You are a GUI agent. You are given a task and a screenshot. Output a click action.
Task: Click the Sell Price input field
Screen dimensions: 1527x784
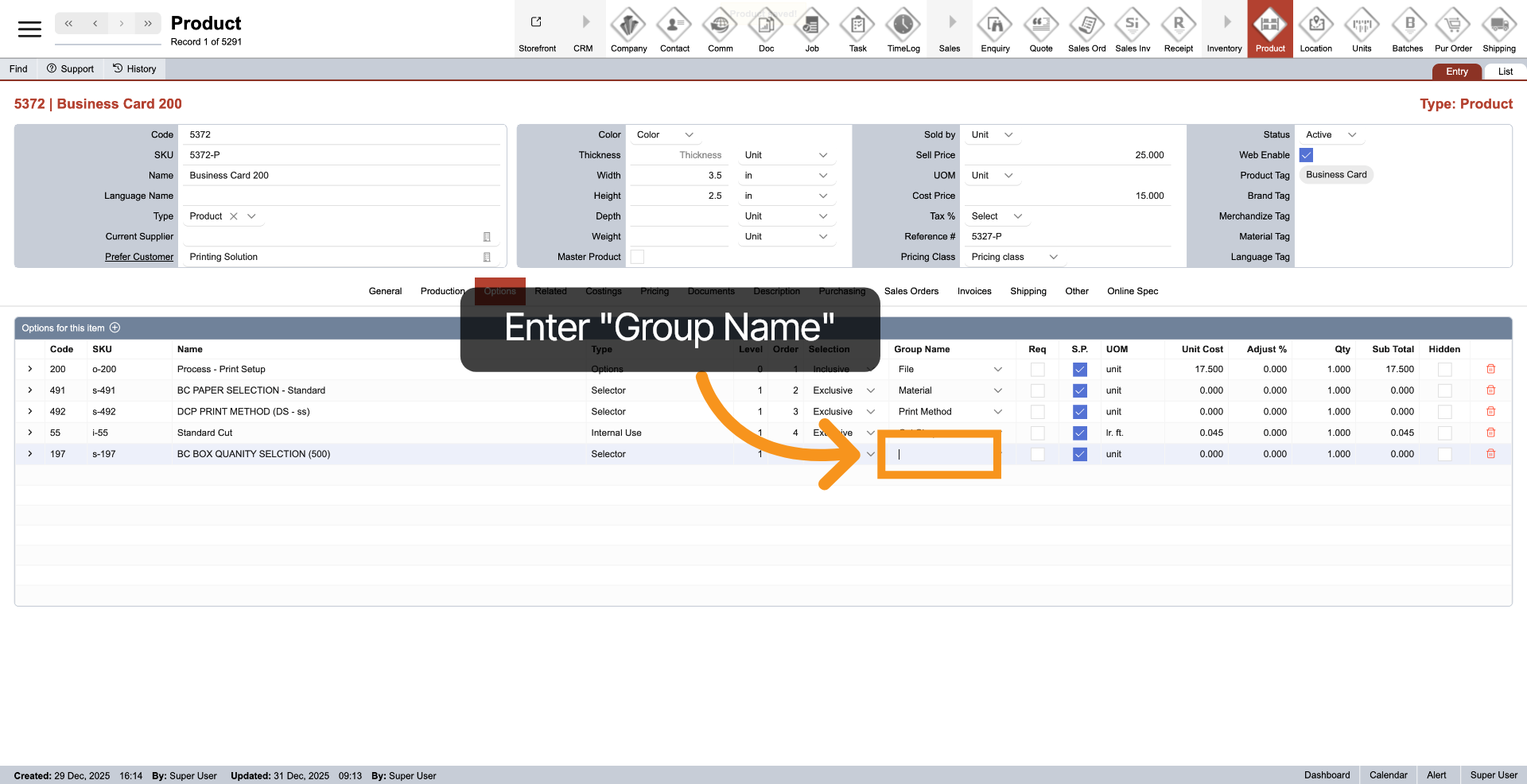tap(1066, 155)
